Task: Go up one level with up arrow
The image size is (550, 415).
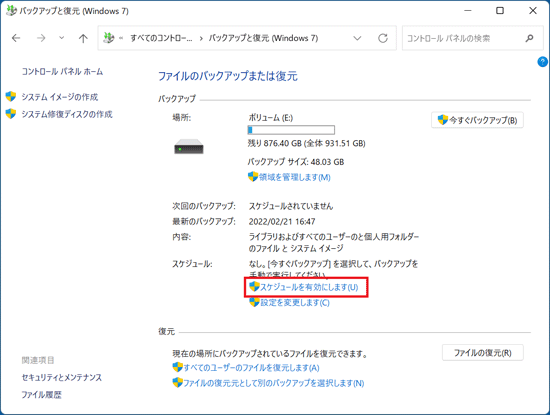Action: click(83, 38)
